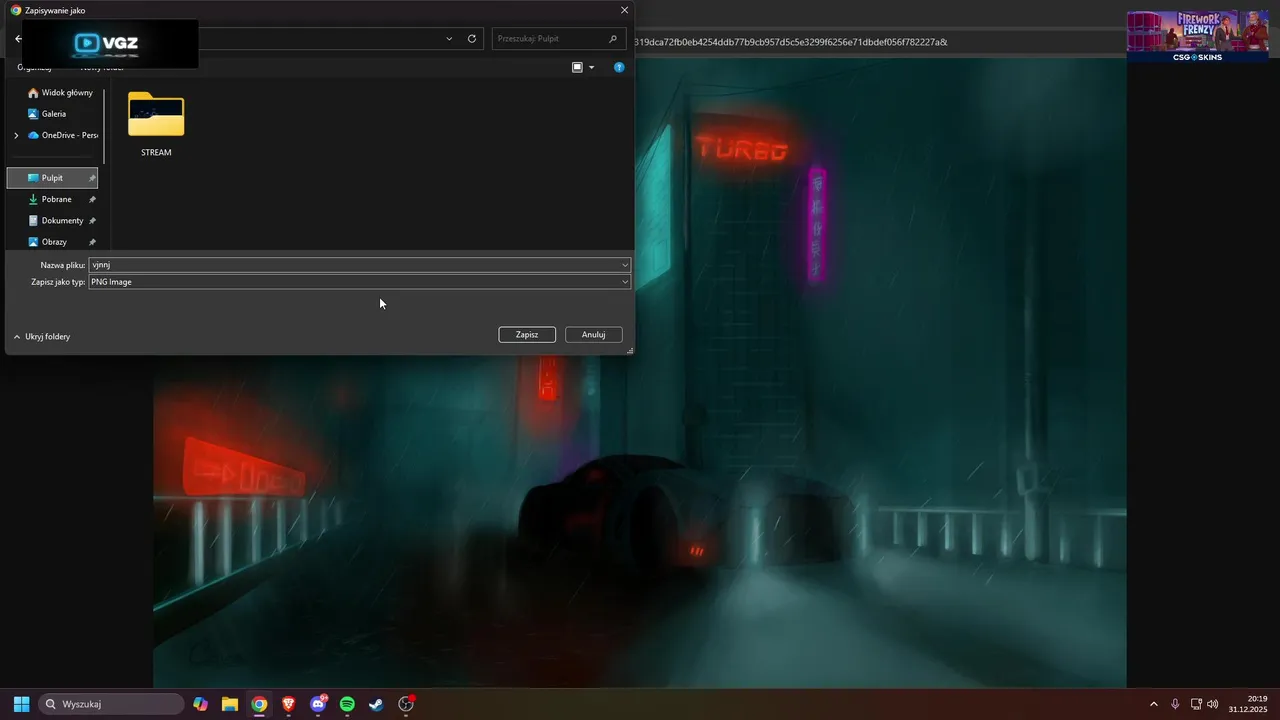Image resolution: width=1280 pixels, height=720 pixels.
Task: Expand the OneDrive tree node
Action: click(16, 135)
